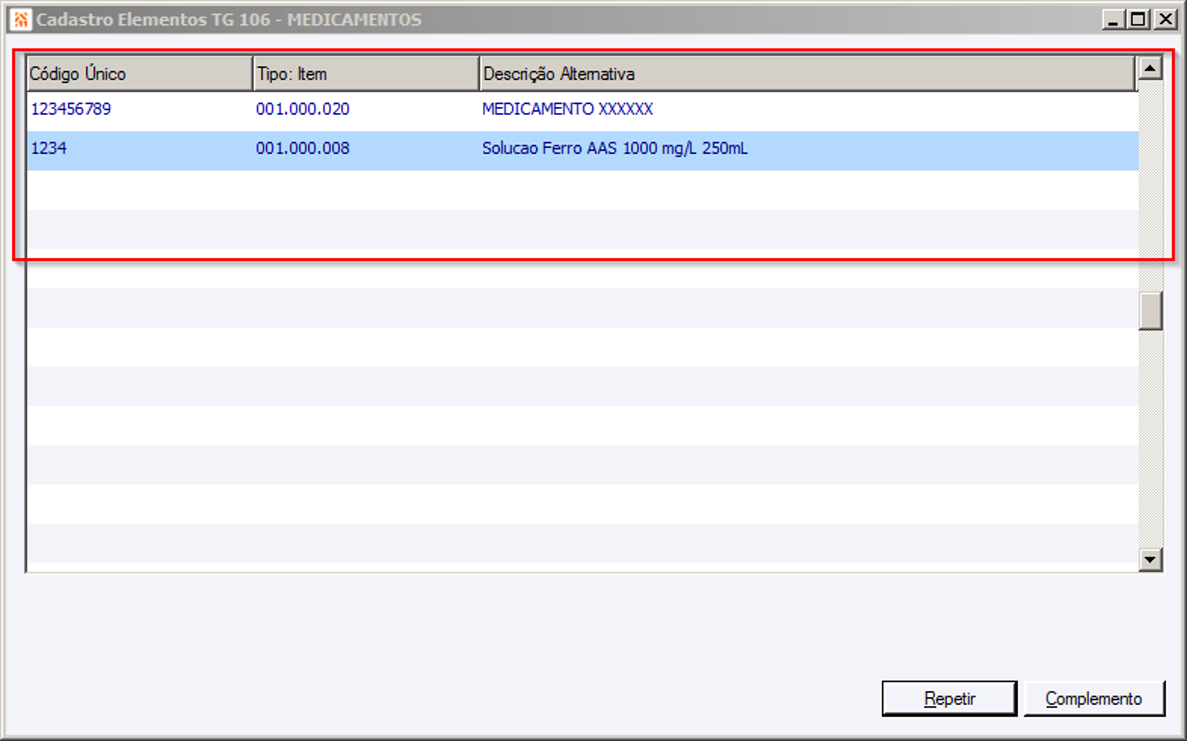Click the Tipo: Item column header
Viewport: 1188px width, 742px height.
(x=367, y=74)
